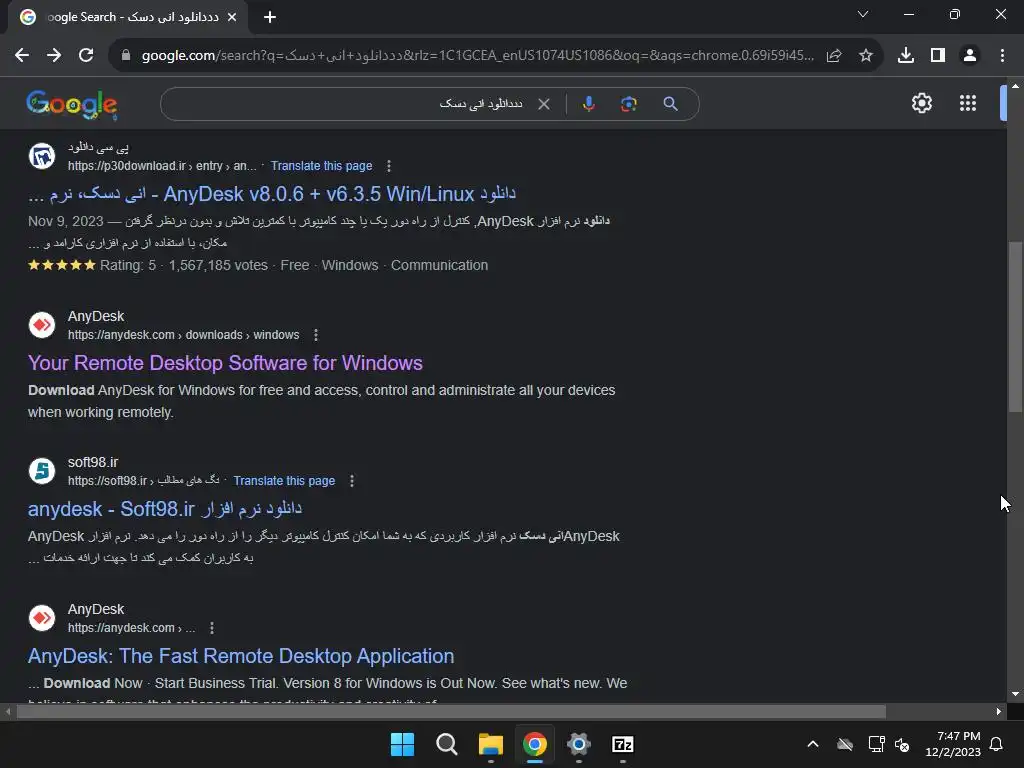The width and height of the screenshot is (1024, 768).
Task: Open a new browser tab
Action: coord(270,17)
